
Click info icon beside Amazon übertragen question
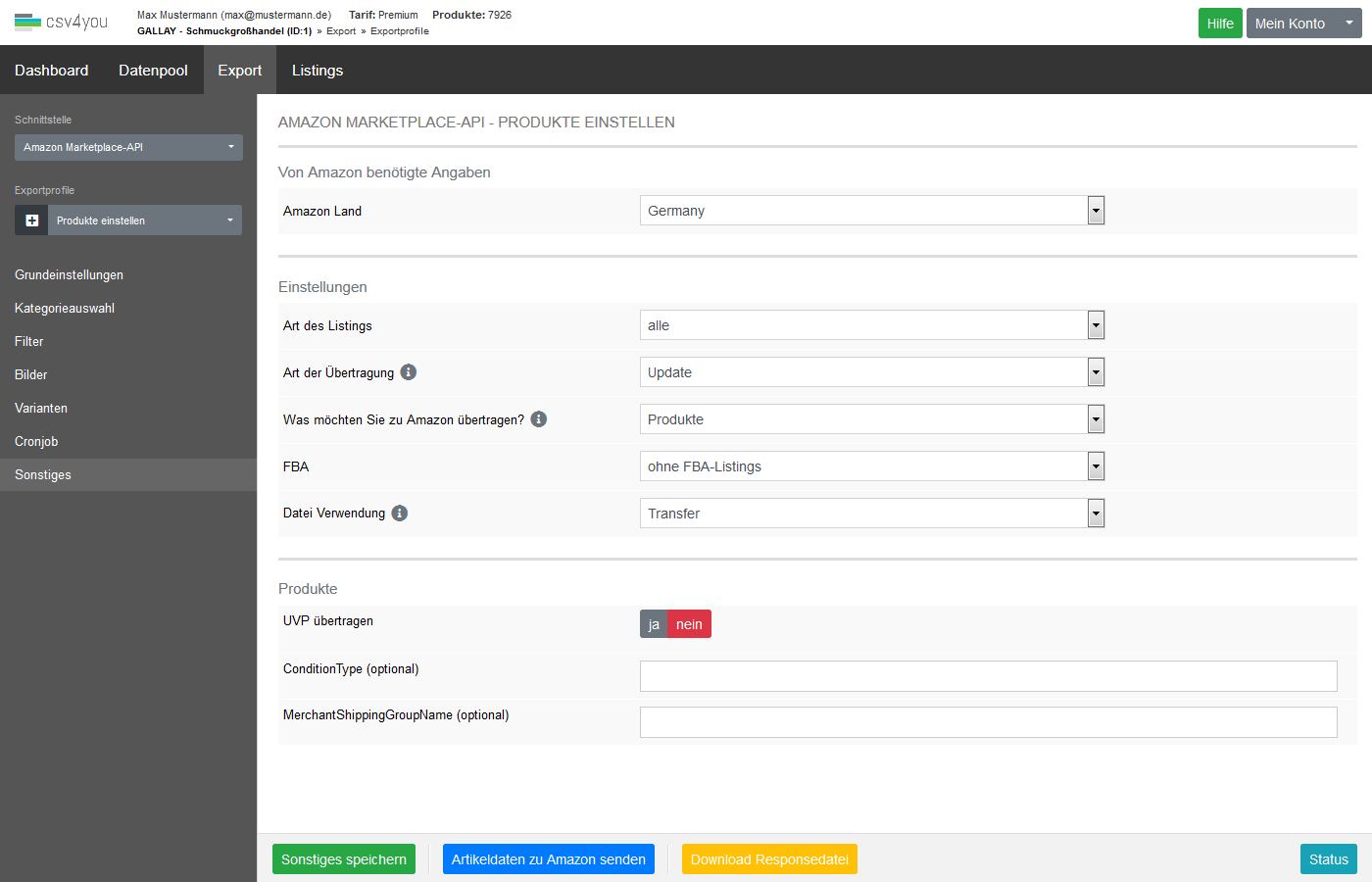pyautogui.click(x=539, y=419)
